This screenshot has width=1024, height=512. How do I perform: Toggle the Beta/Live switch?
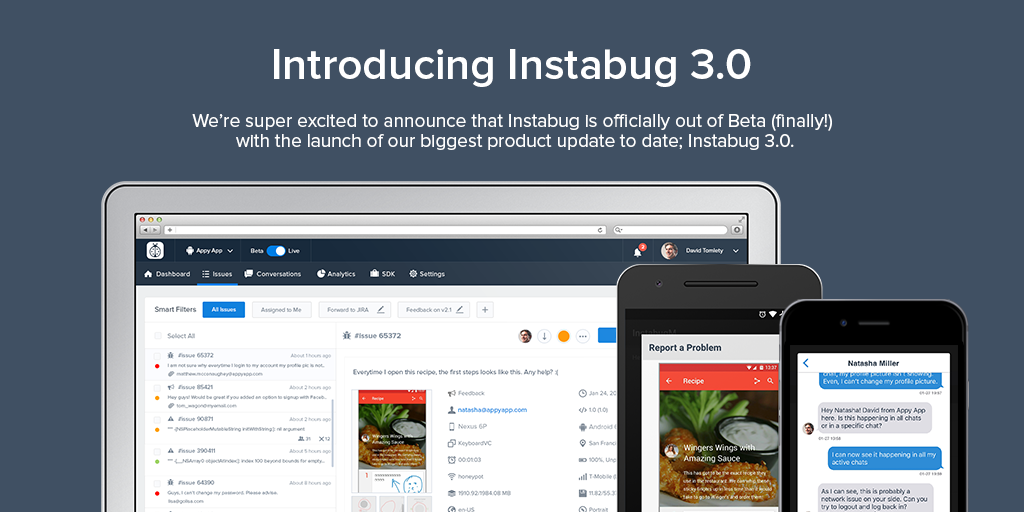(x=276, y=251)
